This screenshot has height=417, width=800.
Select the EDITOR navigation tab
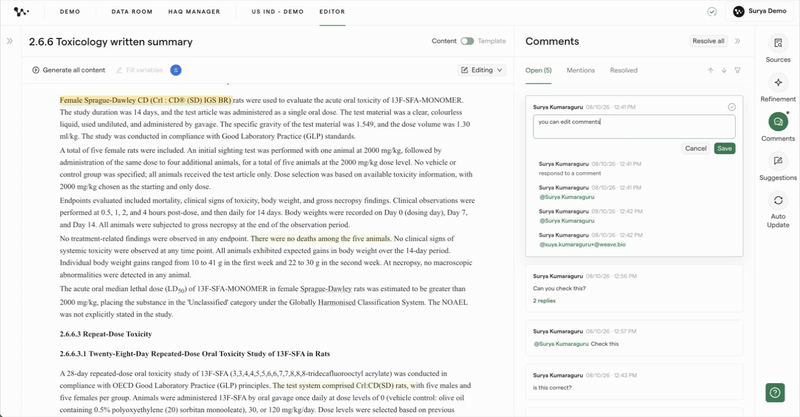coord(332,11)
